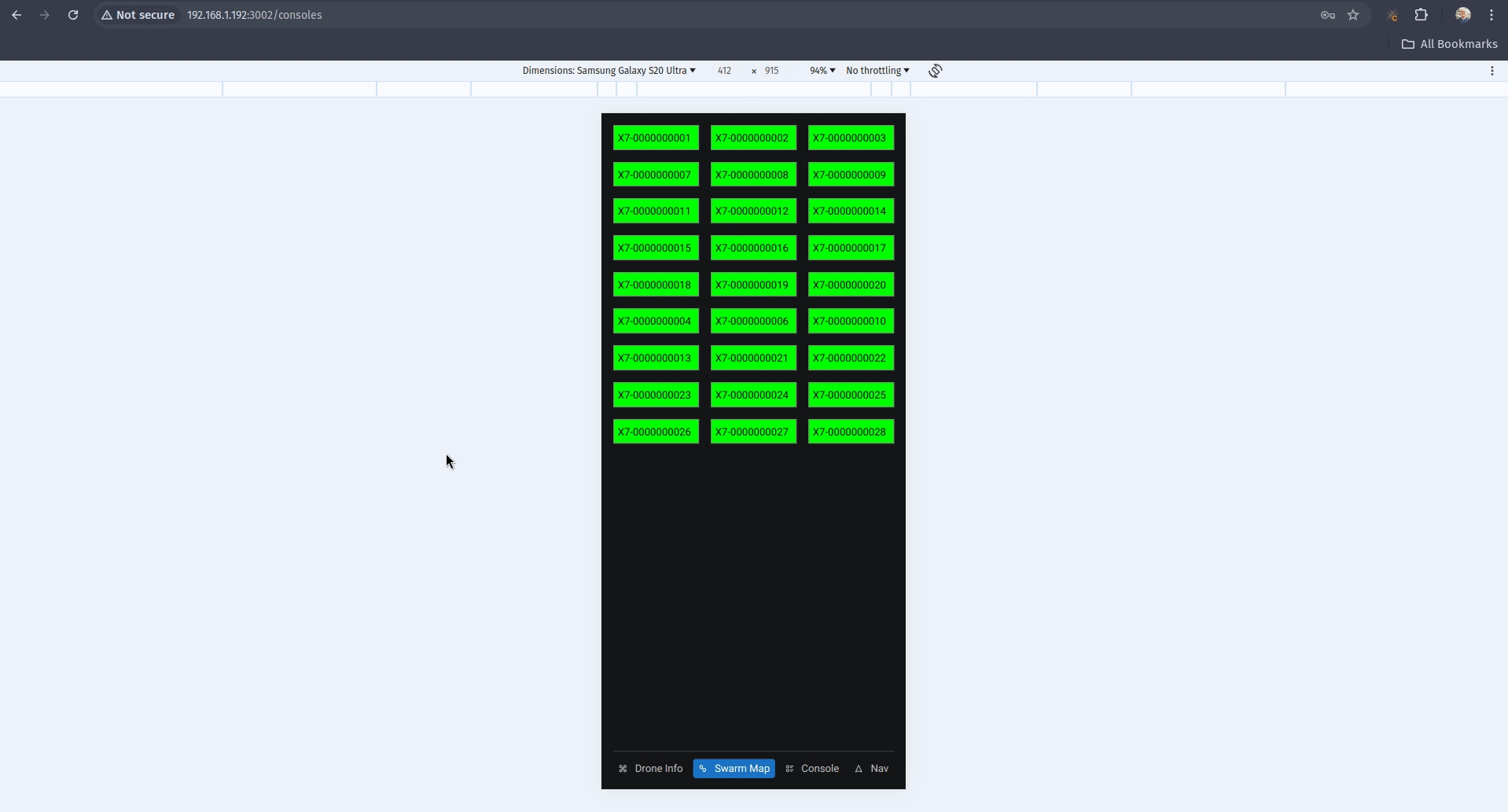The image size is (1508, 812).
Task: Expand the Dimensions device dropdown
Action: point(609,71)
